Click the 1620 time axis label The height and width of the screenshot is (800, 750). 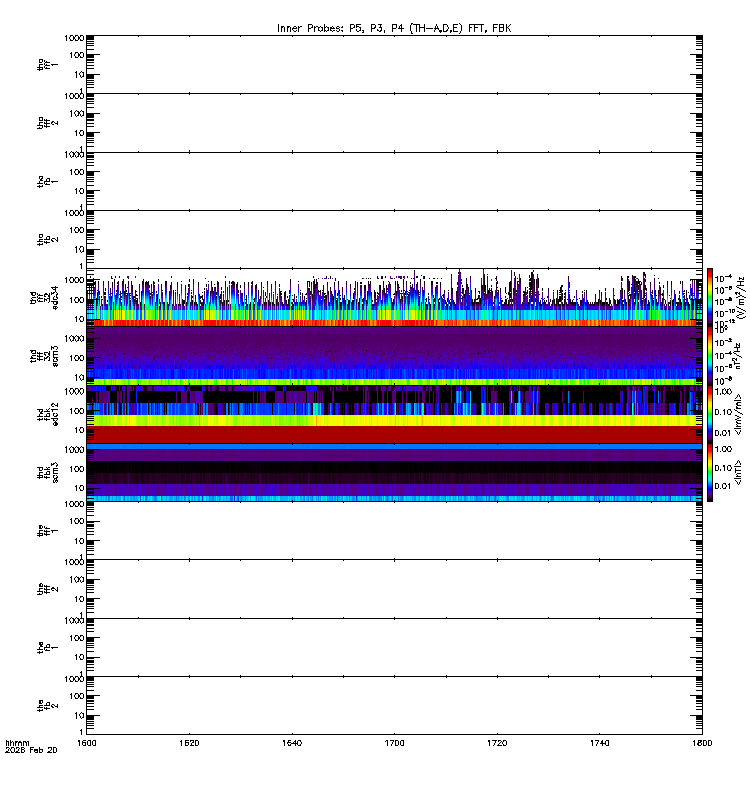[189, 743]
